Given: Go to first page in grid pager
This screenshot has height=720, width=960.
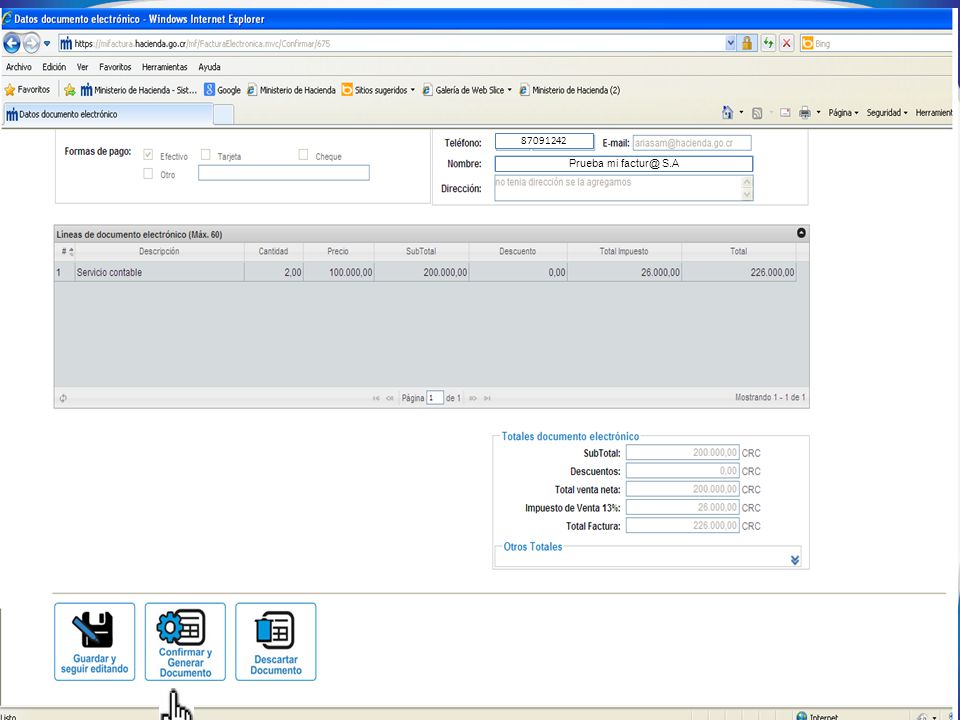Looking at the screenshot, I should coord(376,398).
